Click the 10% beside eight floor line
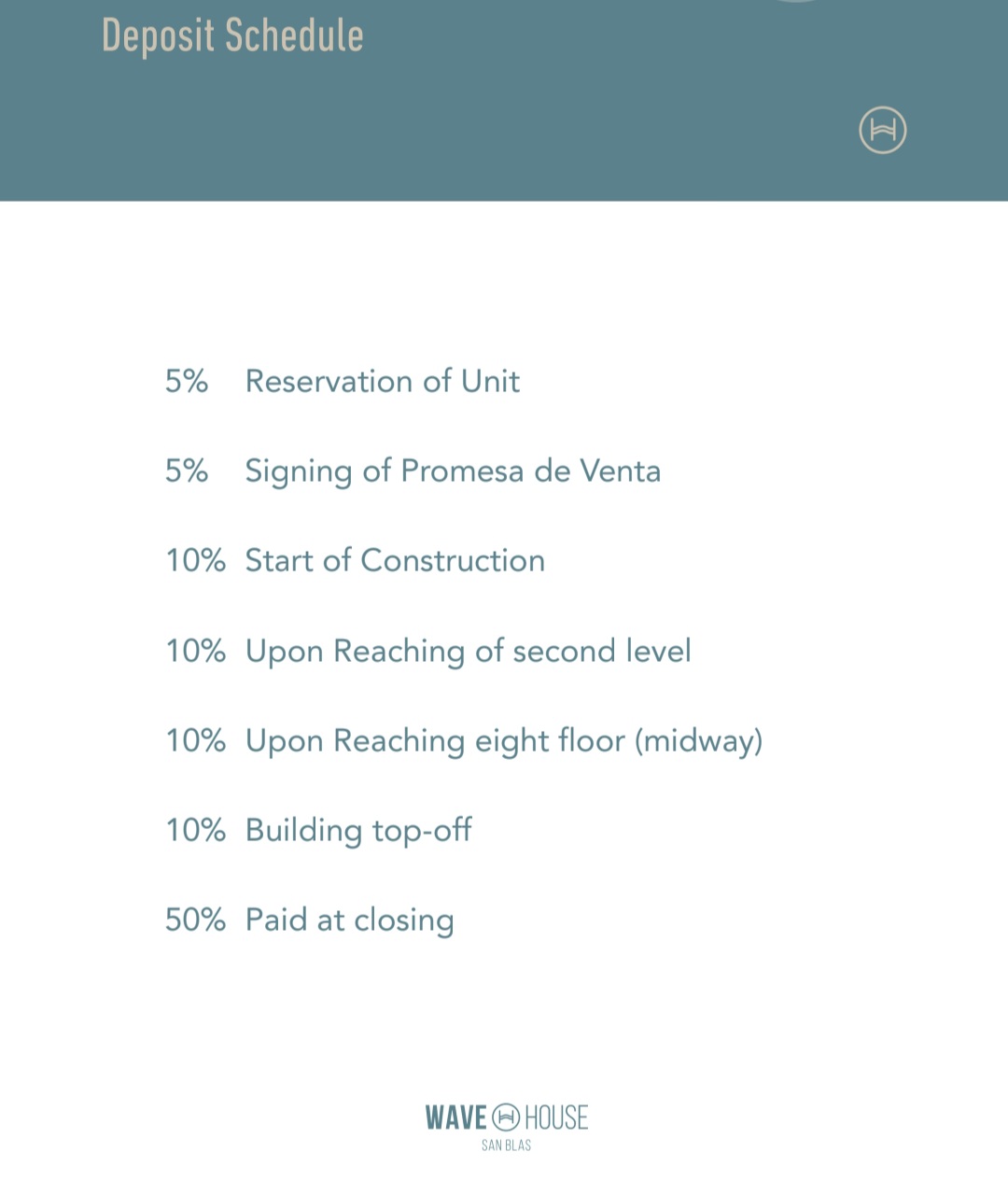This screenshot has width=1008, height=1180. pos(195,740)
